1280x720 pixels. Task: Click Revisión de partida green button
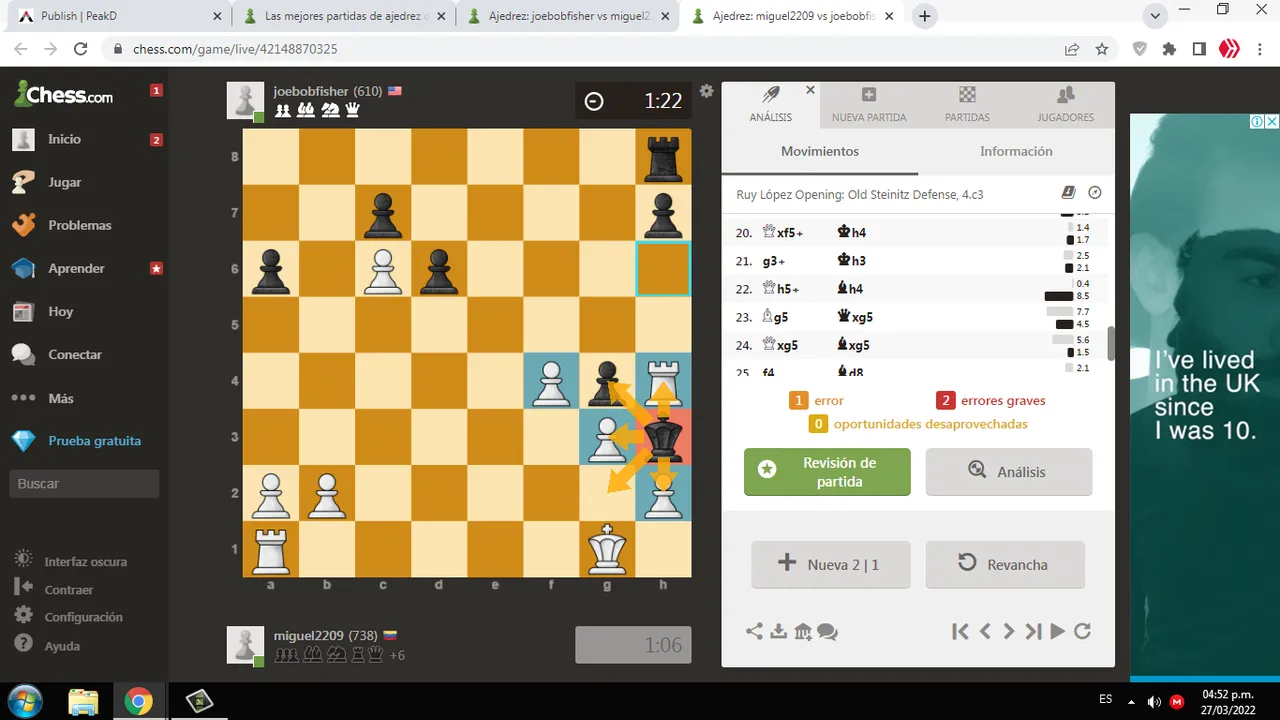(x=827, y=472)
